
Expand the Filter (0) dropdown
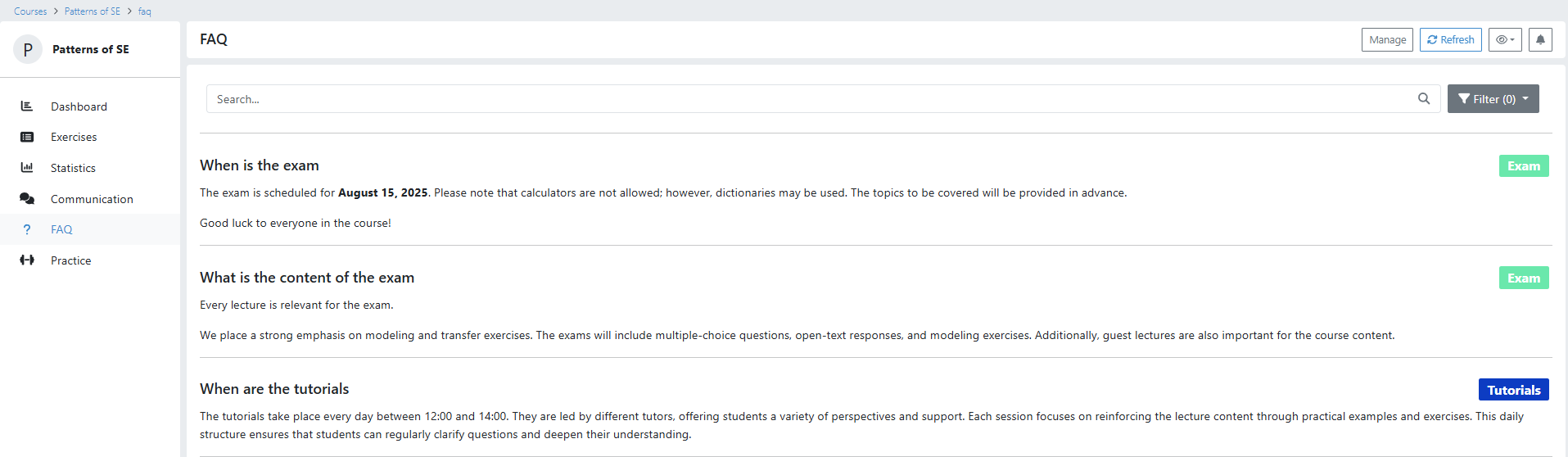click(1493, 99)
